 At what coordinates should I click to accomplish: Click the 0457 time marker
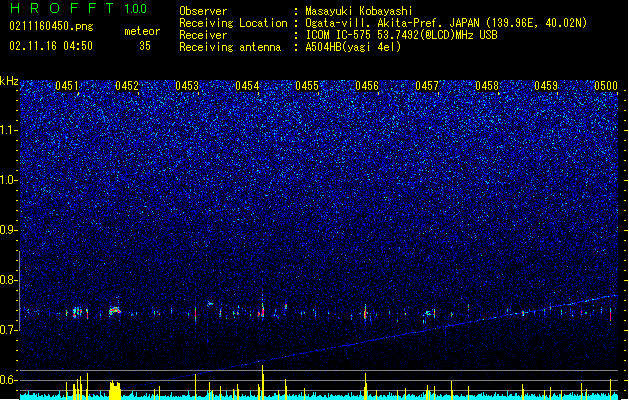pos(427,86)
